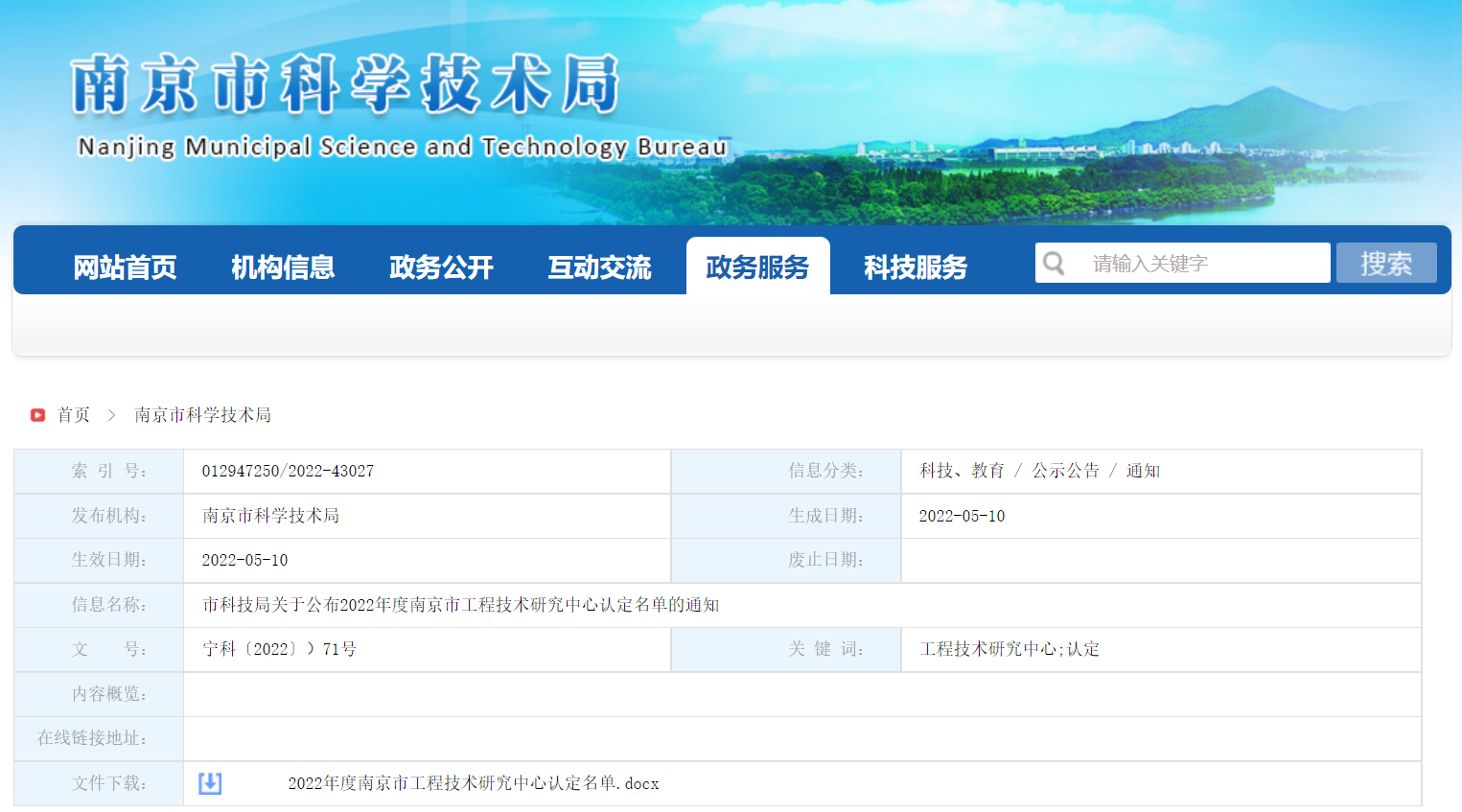
Task: Click the 南京市科学技术局 breadcrumb link
Action: point(200,414)
